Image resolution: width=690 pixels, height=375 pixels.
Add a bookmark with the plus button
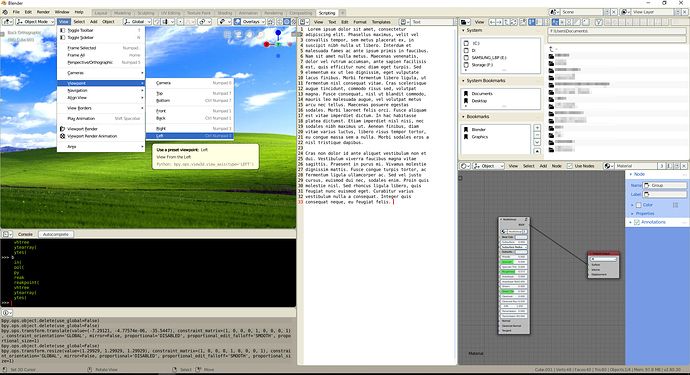tap(537, 128)
